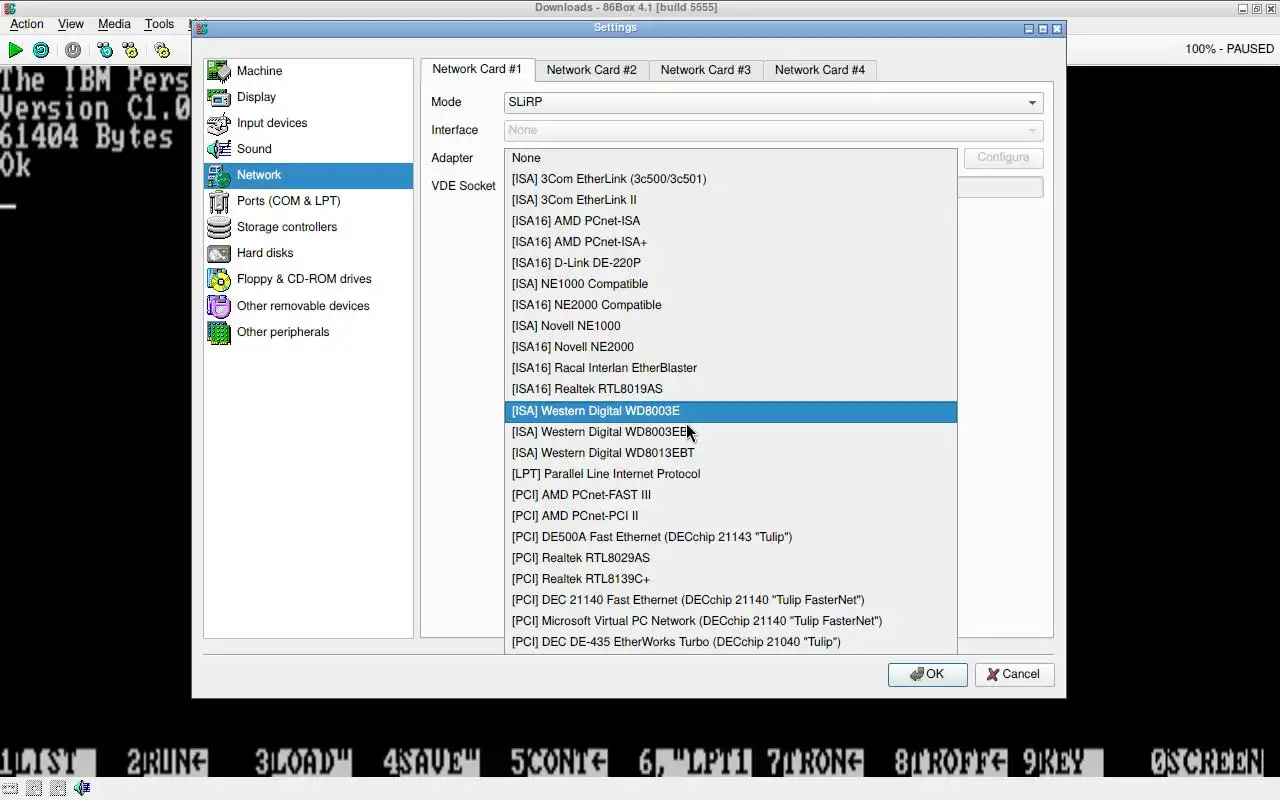Click the speaker sound icon in status bar
1280x800 pixels.
point(83,789)
